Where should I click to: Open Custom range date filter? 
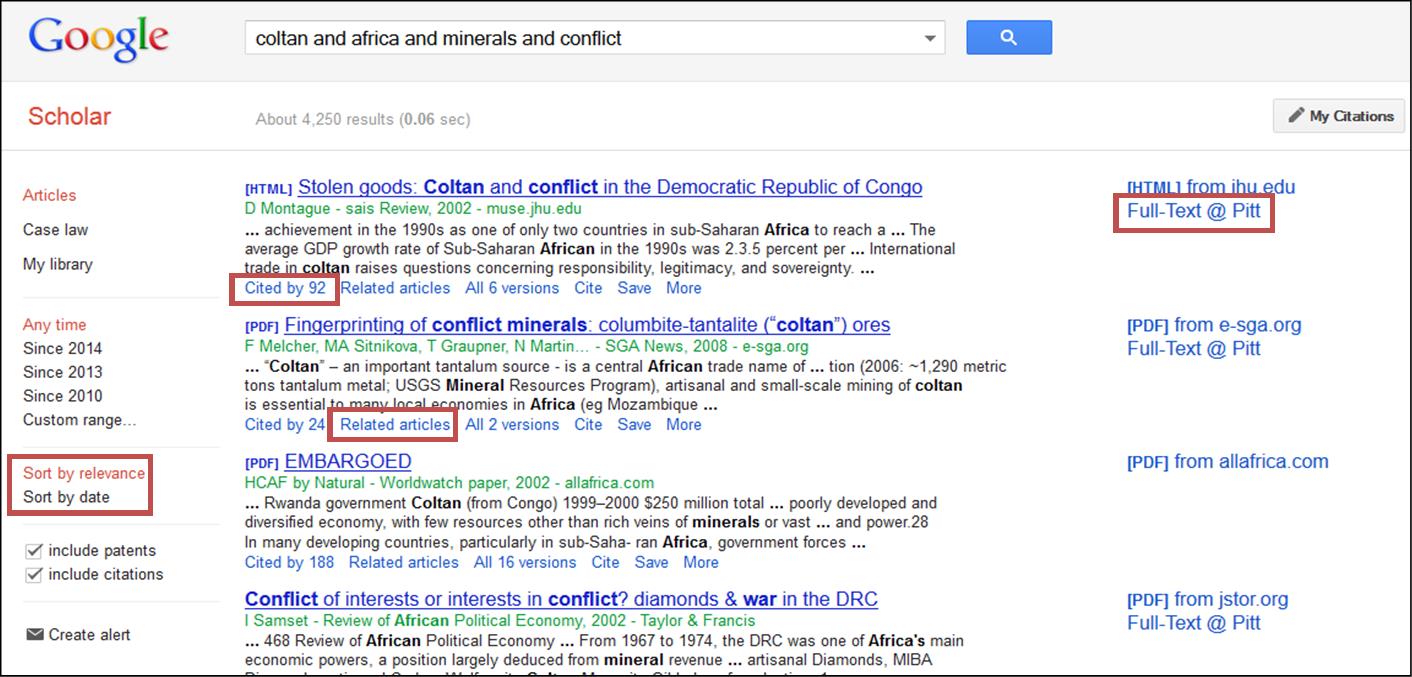coord(80,420)
